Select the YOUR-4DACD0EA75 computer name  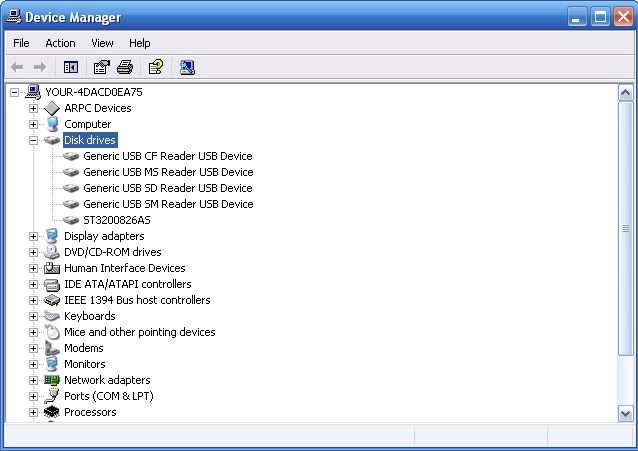pos(94,92)
